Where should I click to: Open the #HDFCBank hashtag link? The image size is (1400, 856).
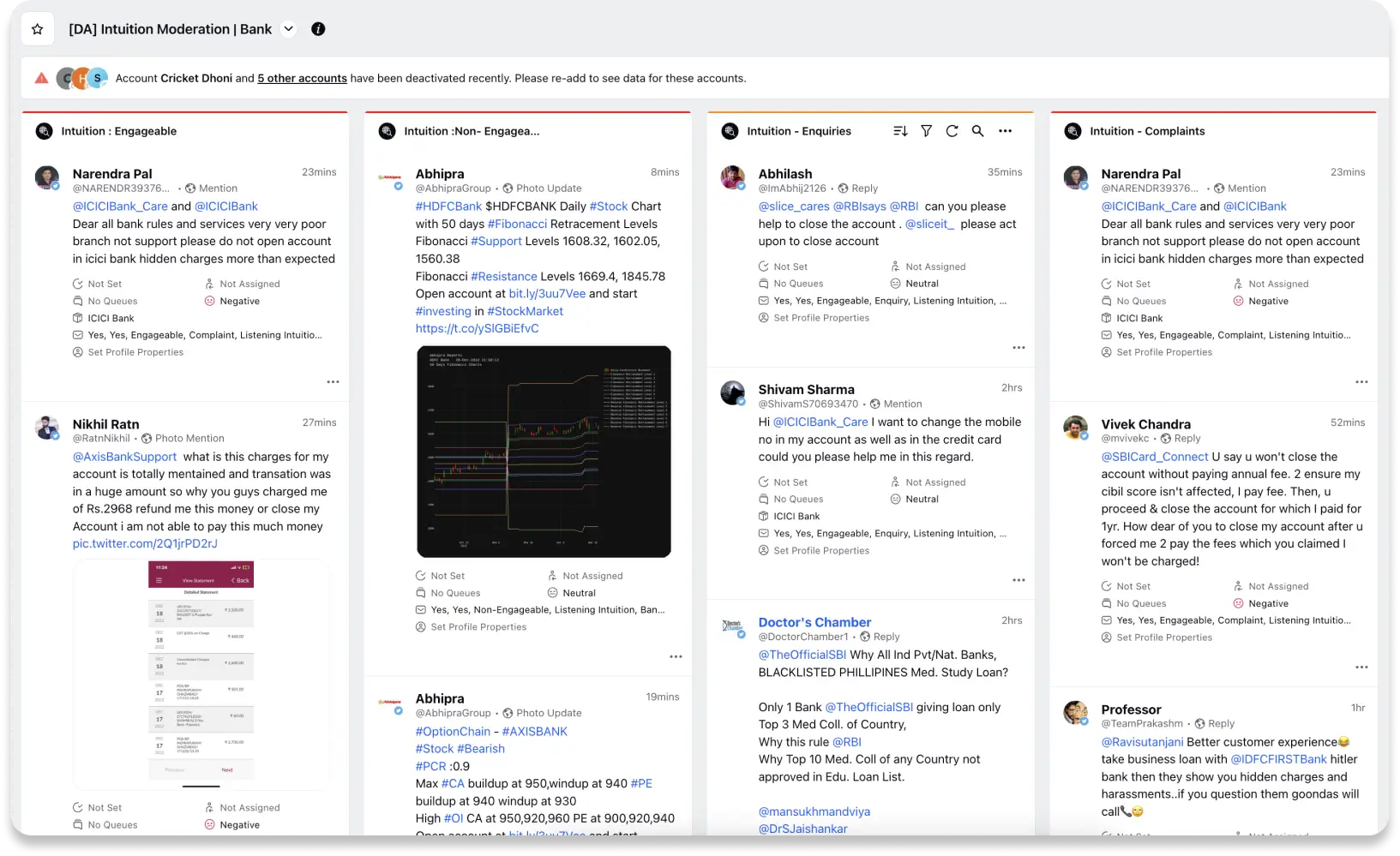448,207
